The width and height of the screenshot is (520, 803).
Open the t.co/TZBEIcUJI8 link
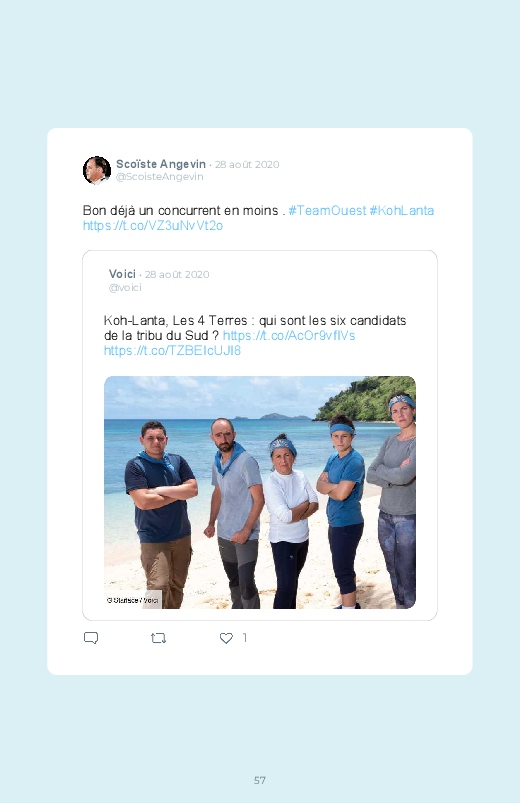(x=172, y=351)
